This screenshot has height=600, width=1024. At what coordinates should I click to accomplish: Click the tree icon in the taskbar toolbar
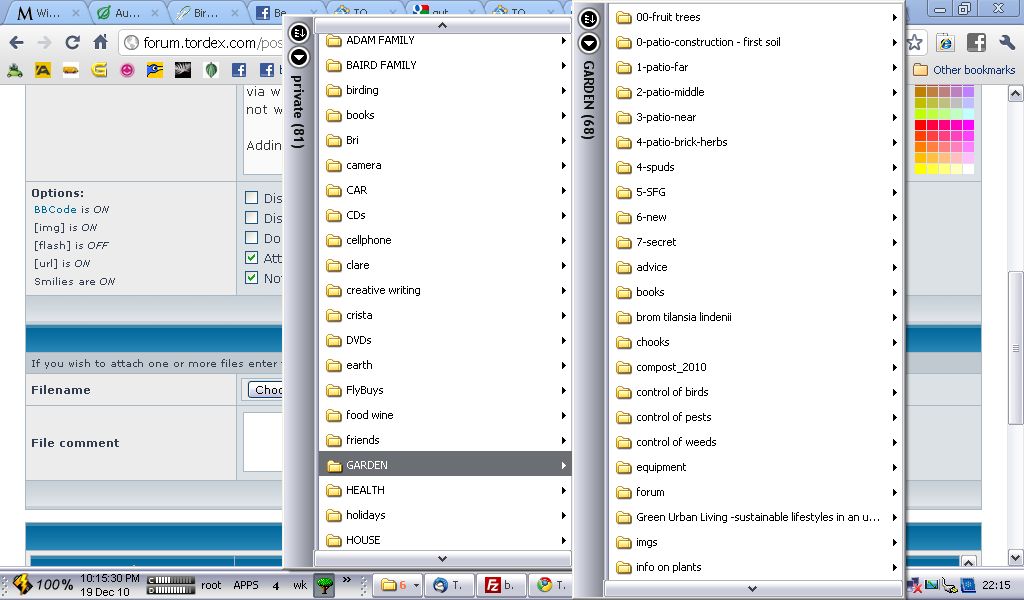click(324, 585)
